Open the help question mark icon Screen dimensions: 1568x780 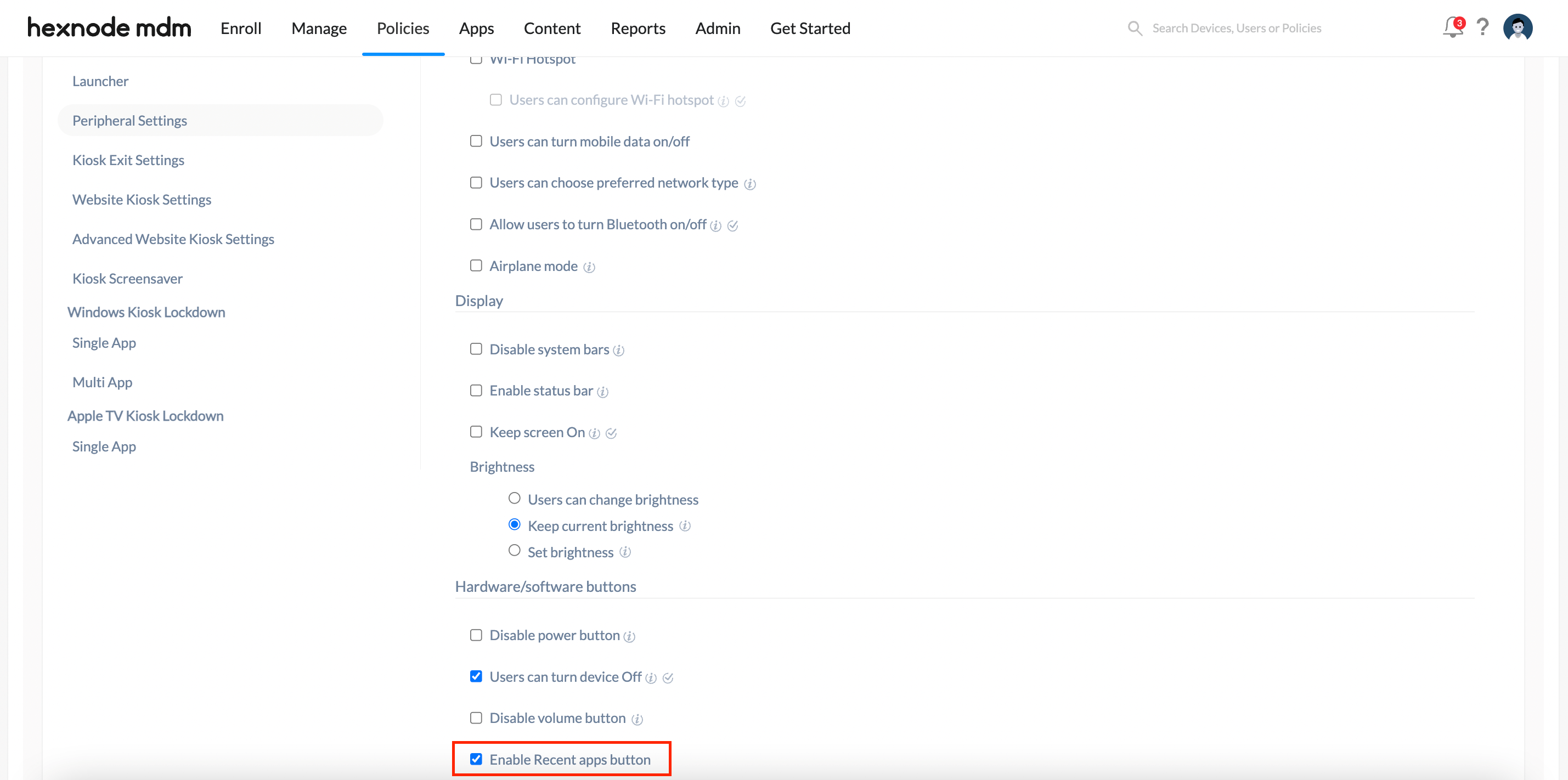(1484, 27)
